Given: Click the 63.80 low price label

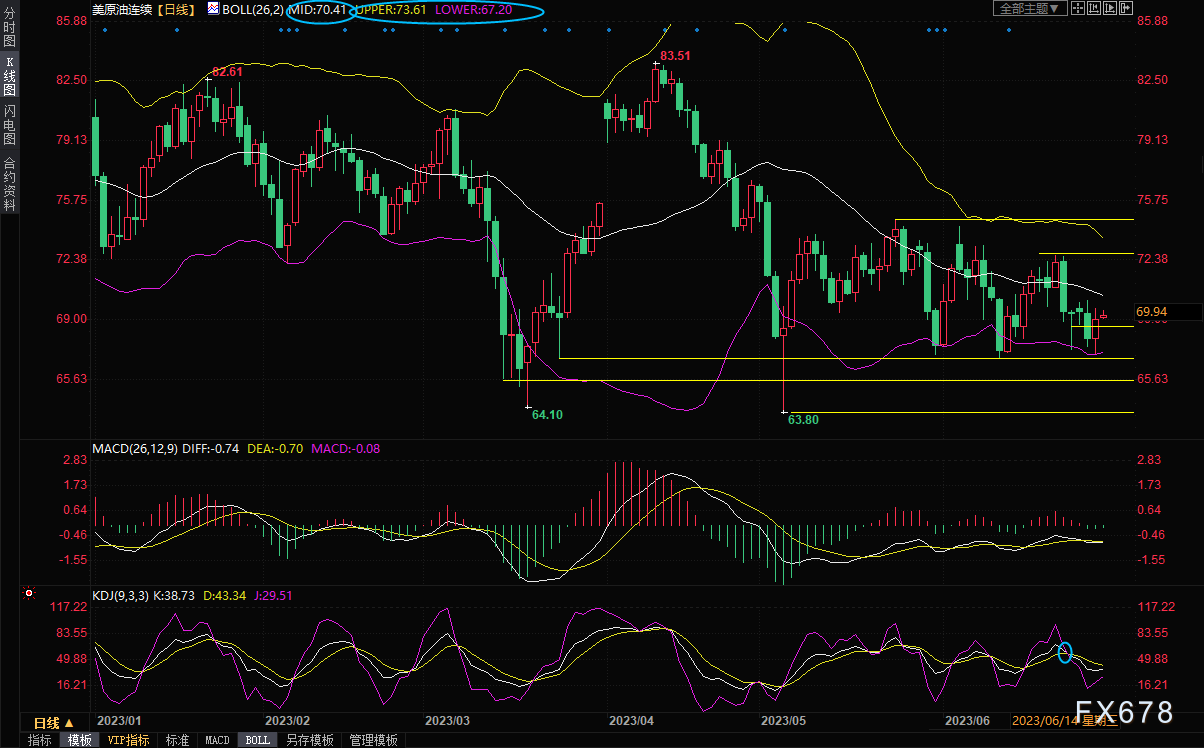Looking at the screenshot, I should coord(803,420).
